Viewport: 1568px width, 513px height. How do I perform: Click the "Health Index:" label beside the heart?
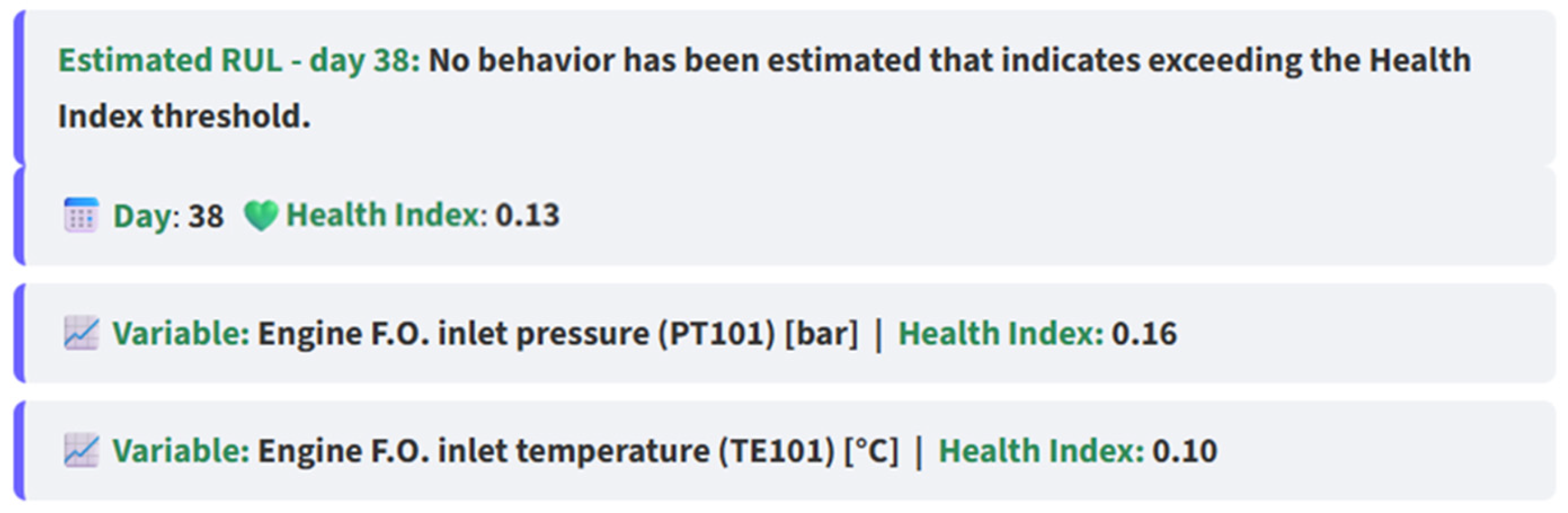click(387, 215)
